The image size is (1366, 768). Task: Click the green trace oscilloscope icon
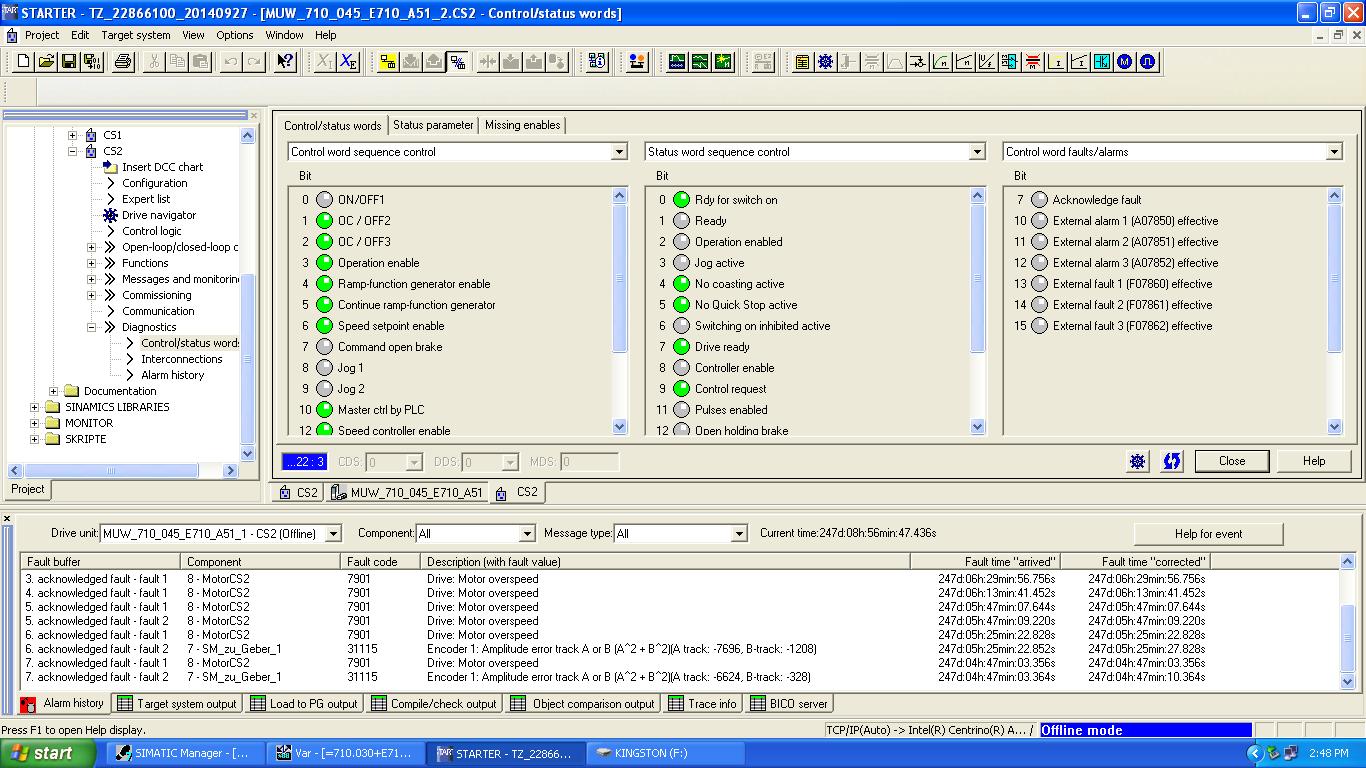point(677,62)
